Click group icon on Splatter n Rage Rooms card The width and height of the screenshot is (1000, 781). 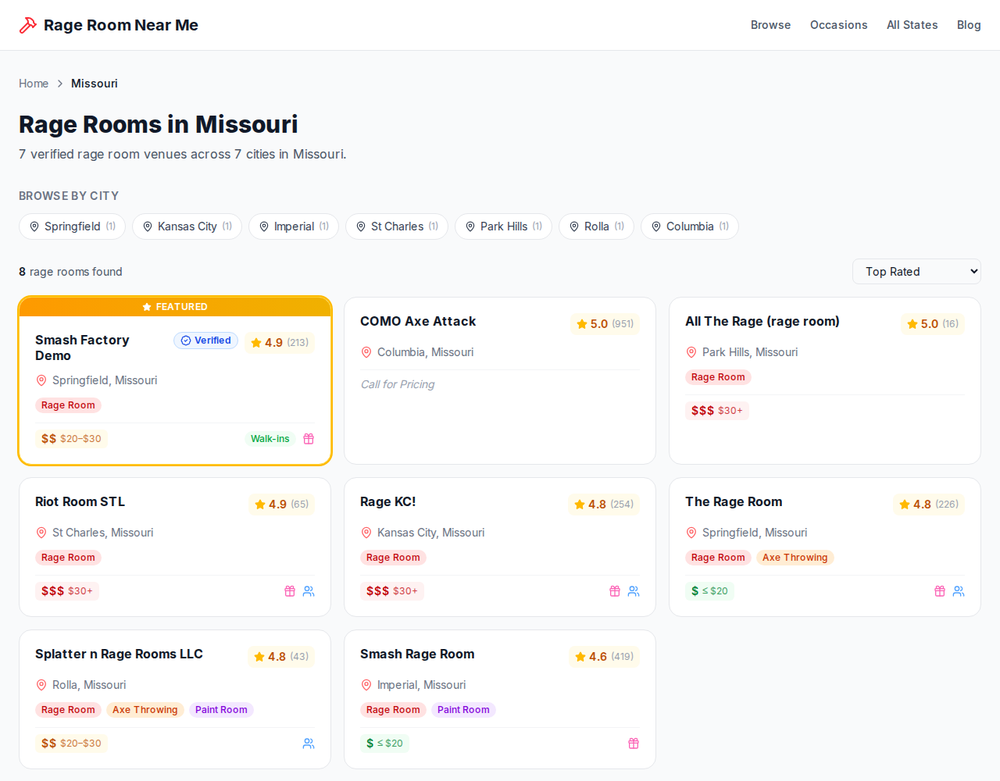[x=309, y=743]
